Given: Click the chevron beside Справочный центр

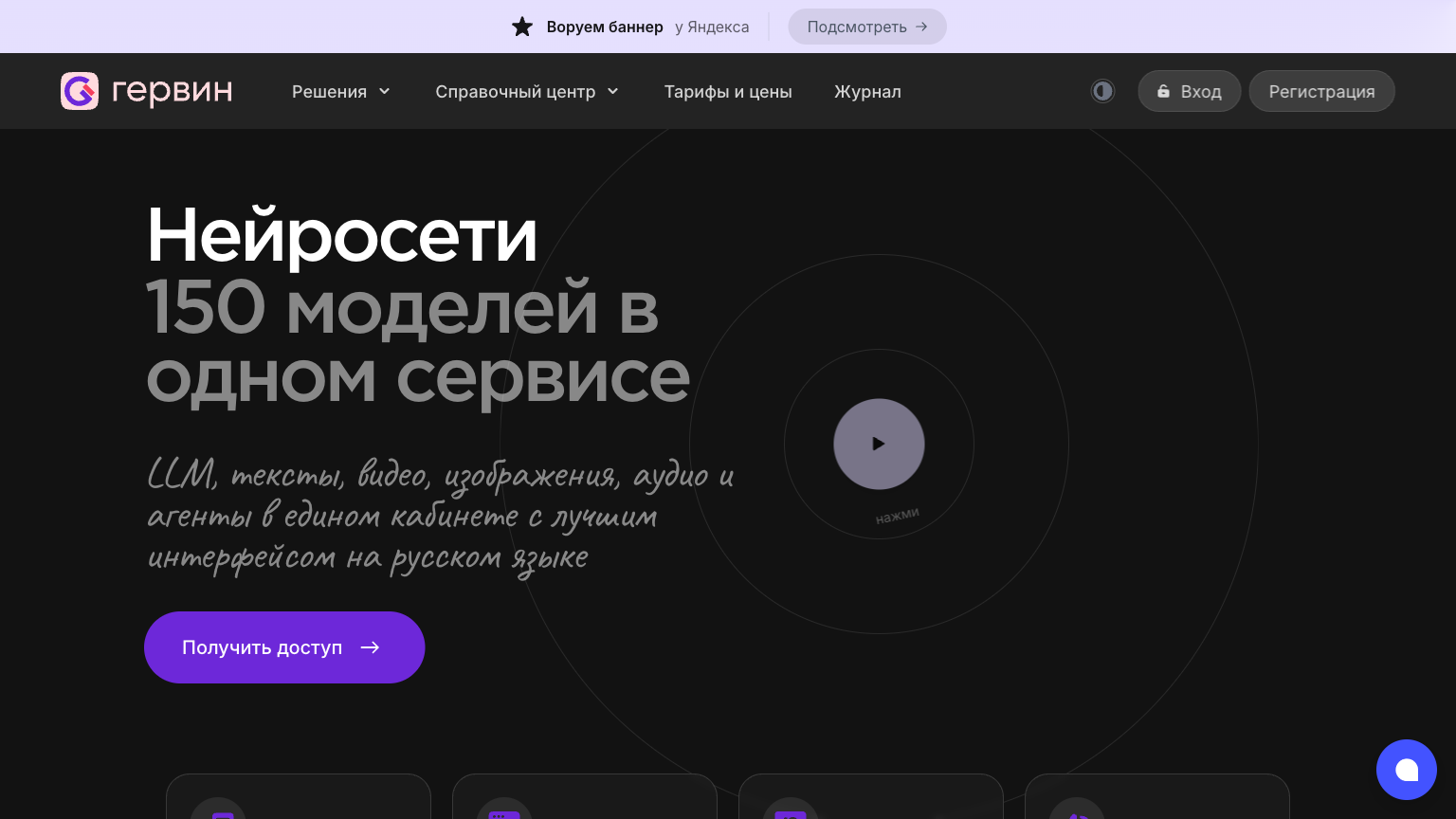Looking at the screenshot, I should (613, 91).
